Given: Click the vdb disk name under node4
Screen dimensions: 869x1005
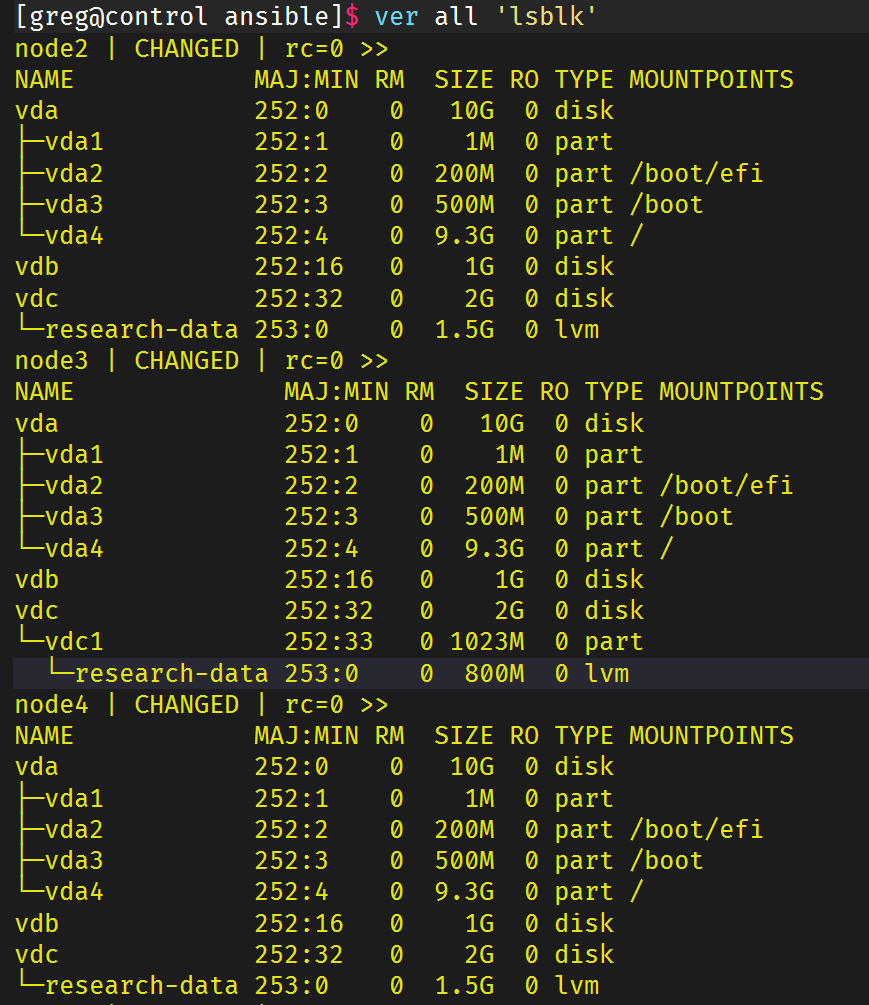Looking at the screenshot, I should [37, 923].
